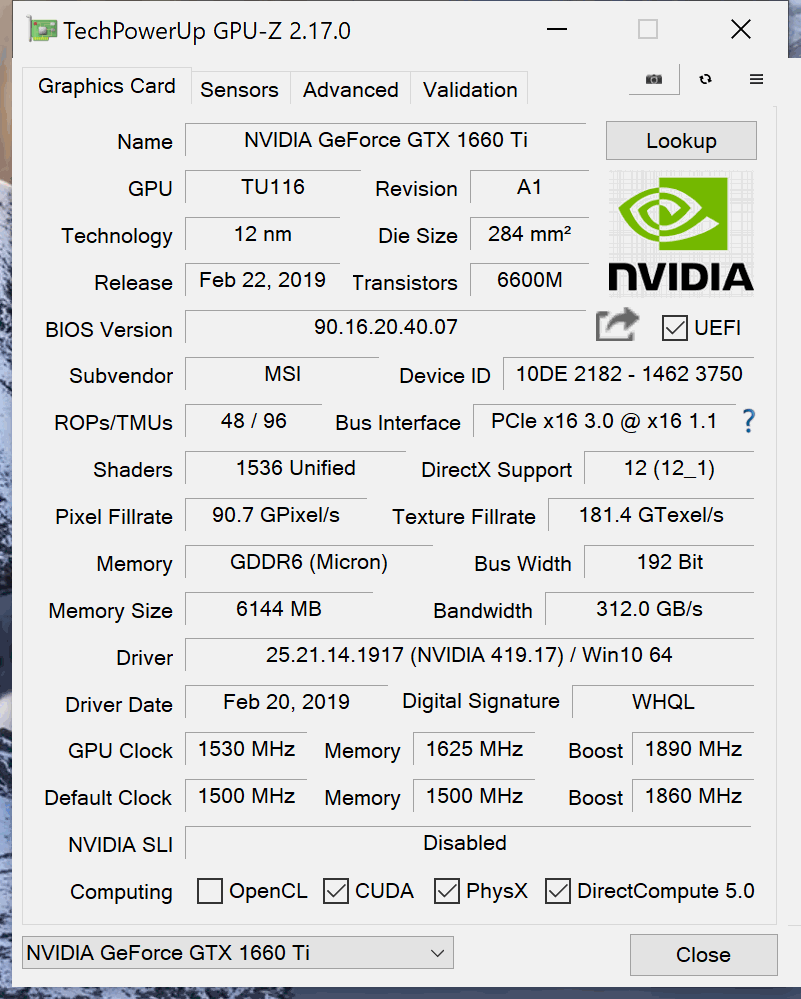The height and width of the screenshot is (999, 801).
Task: Click the screenshot camera icon
Action: pos(654,79)
